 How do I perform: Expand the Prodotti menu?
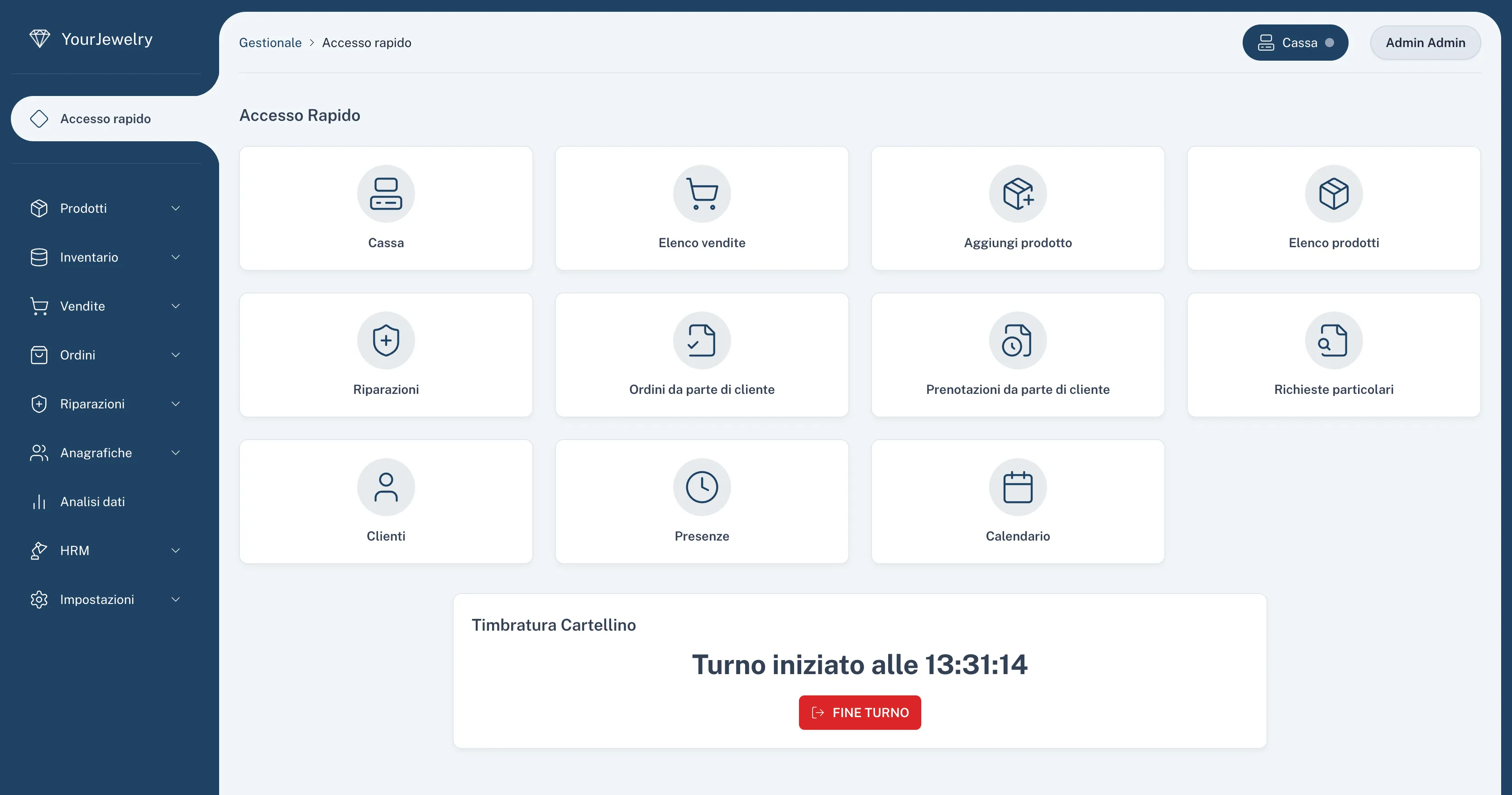105,208
